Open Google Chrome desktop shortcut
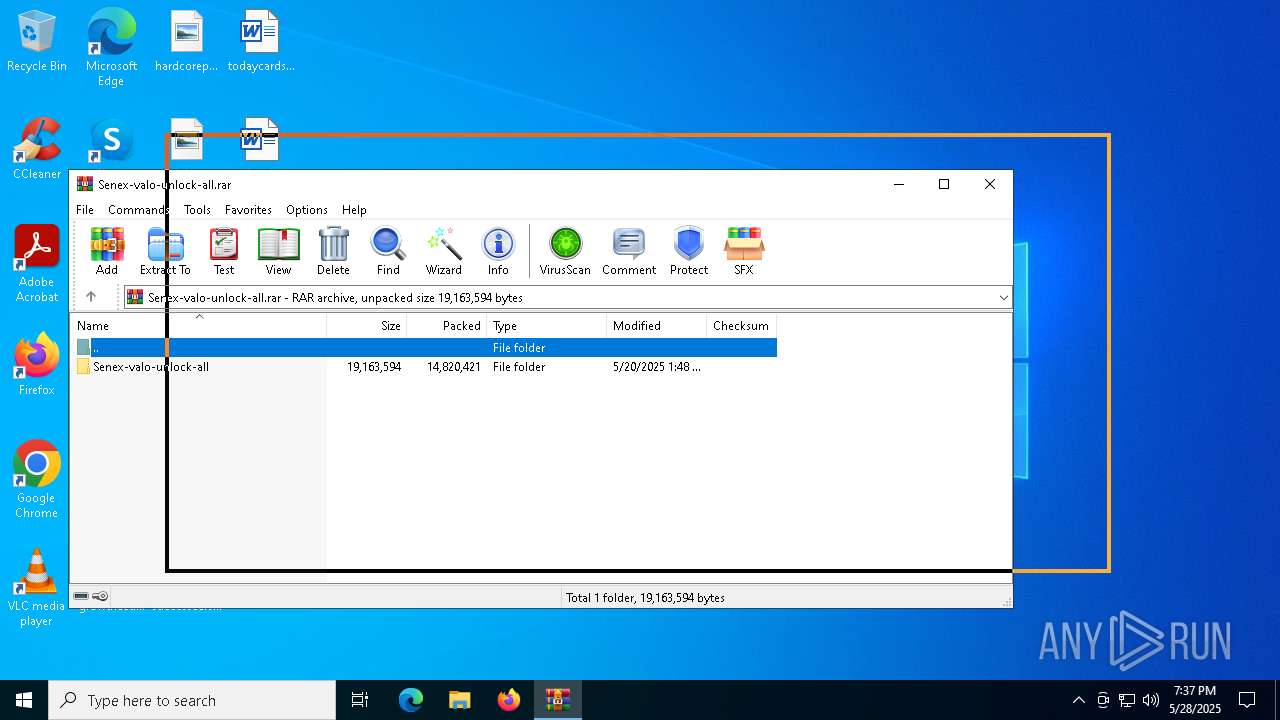 click(37, 479)
